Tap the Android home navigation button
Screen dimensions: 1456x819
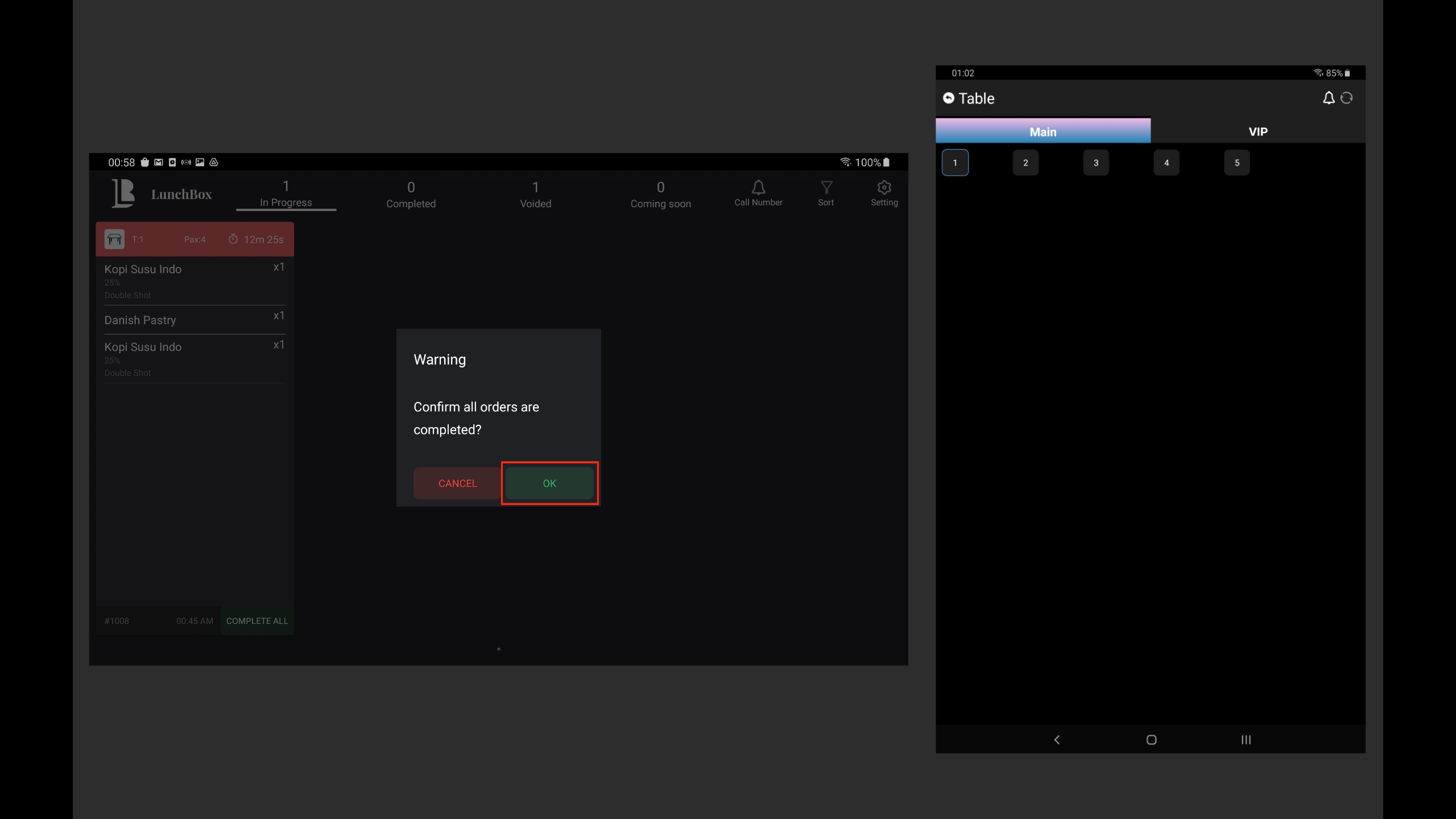pyautogui.click(x=1151, y=739)
